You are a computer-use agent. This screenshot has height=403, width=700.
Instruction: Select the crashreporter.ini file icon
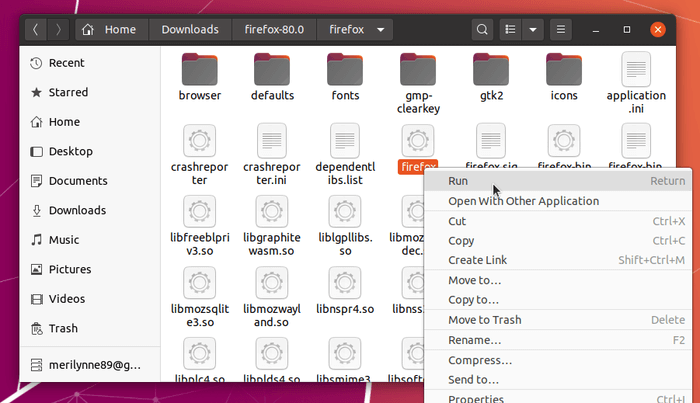(272, 141)
